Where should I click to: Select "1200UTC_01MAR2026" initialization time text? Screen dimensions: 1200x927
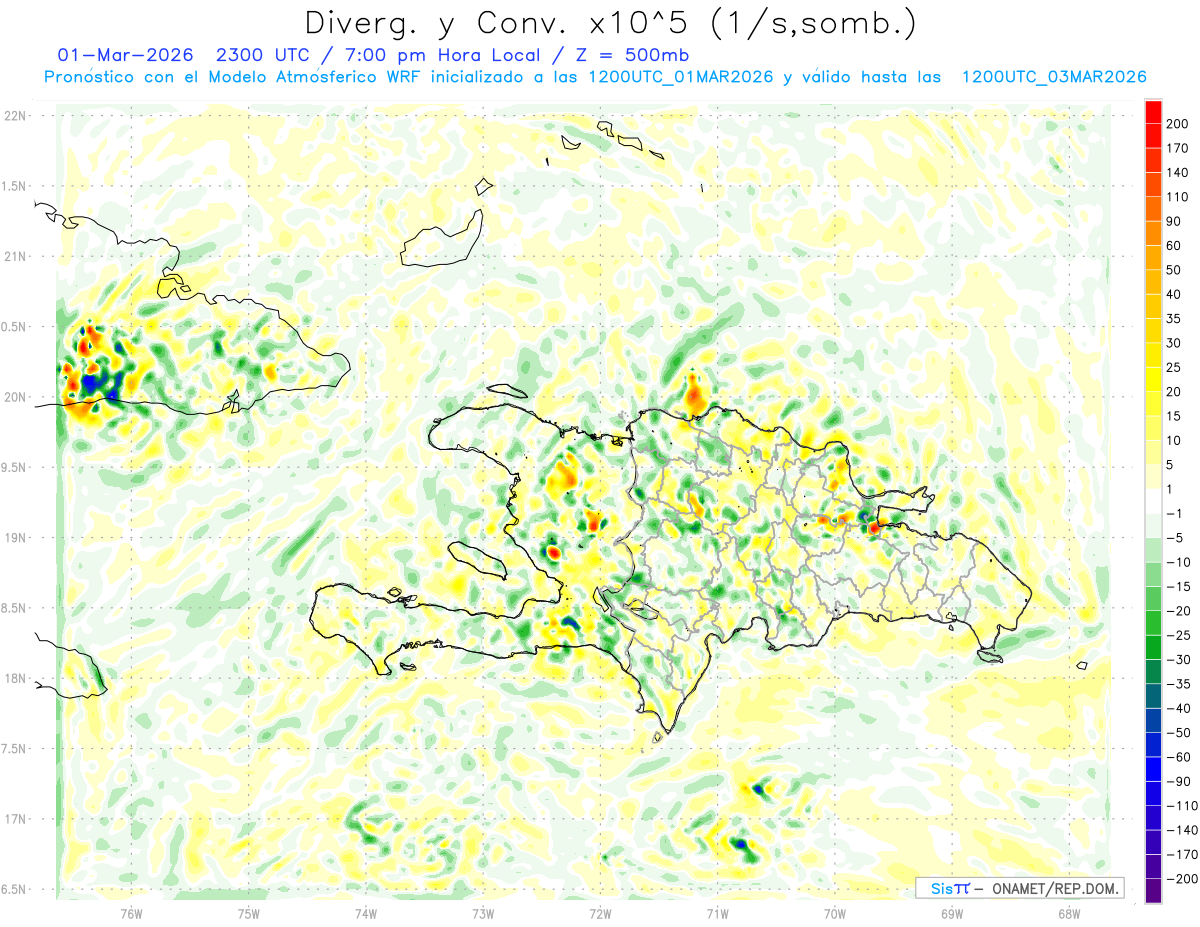point(680,77)
